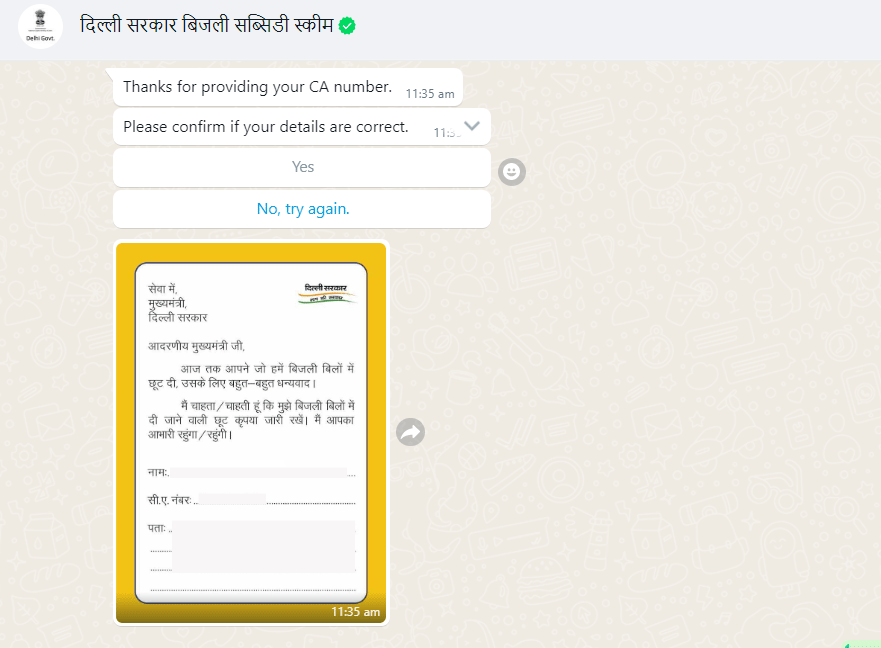The height and width of the screenshot is (648, 881).
Task: Select the "Thanks for providing your CA number." message
Action: [x=257, y=87]
